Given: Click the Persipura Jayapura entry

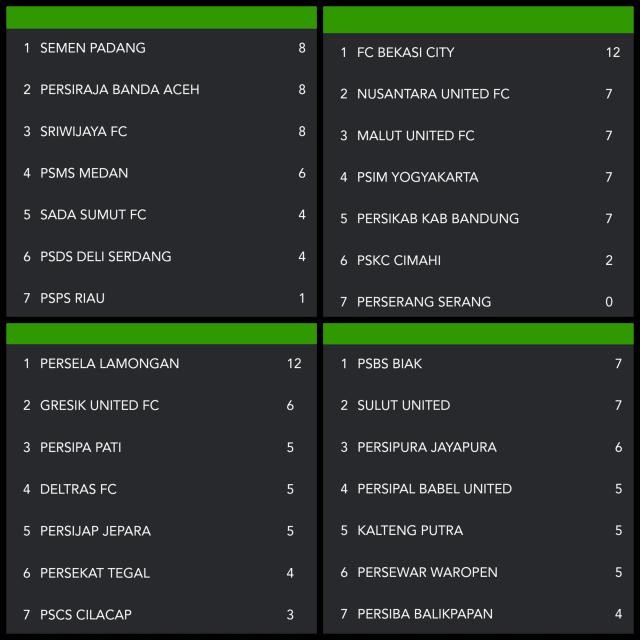Looking at the screenshot, I should click(x=478, y=447).
